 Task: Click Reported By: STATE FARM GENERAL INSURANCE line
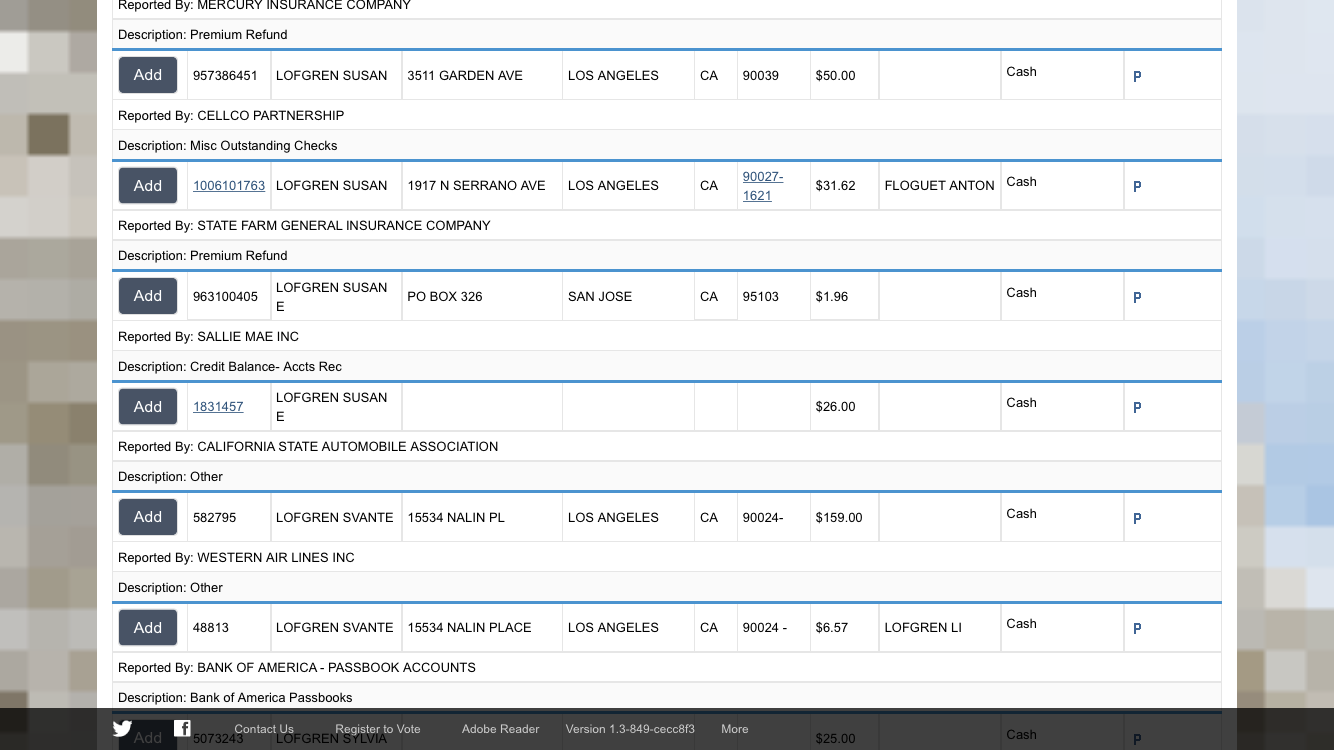[667, 225]
